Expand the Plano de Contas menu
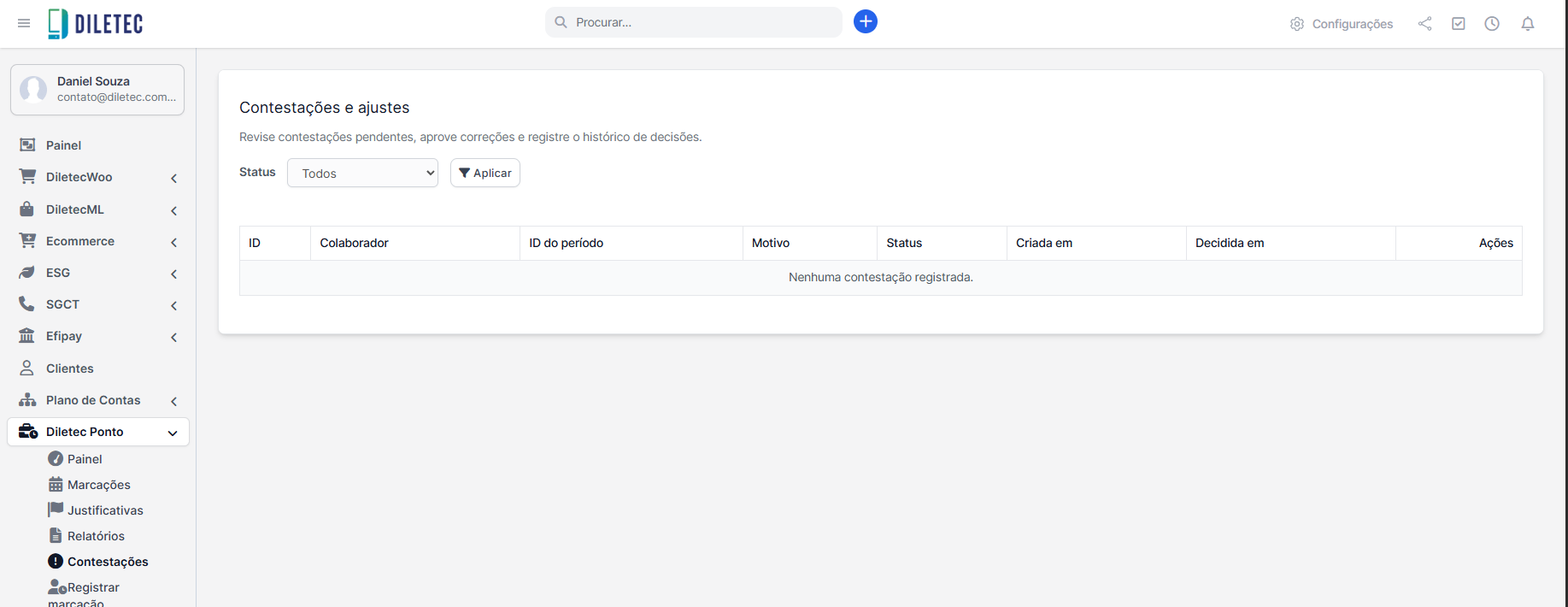This screenshot has width=1568, height=607. (98, 400)
